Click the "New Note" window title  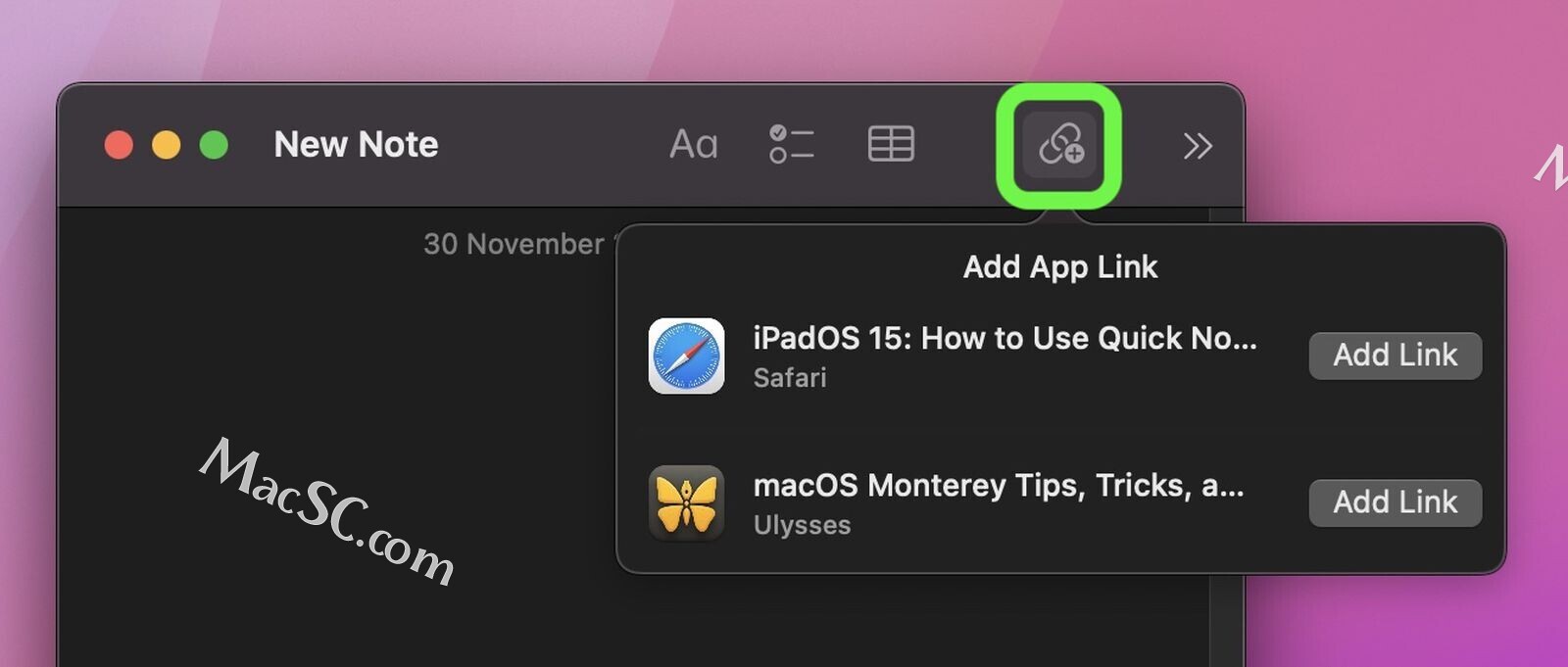pyautogui.click(x=356, y=145)
